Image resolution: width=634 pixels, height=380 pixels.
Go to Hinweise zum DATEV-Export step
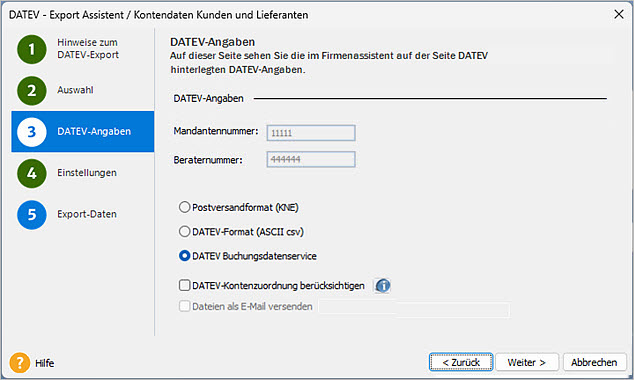point(88,49)
